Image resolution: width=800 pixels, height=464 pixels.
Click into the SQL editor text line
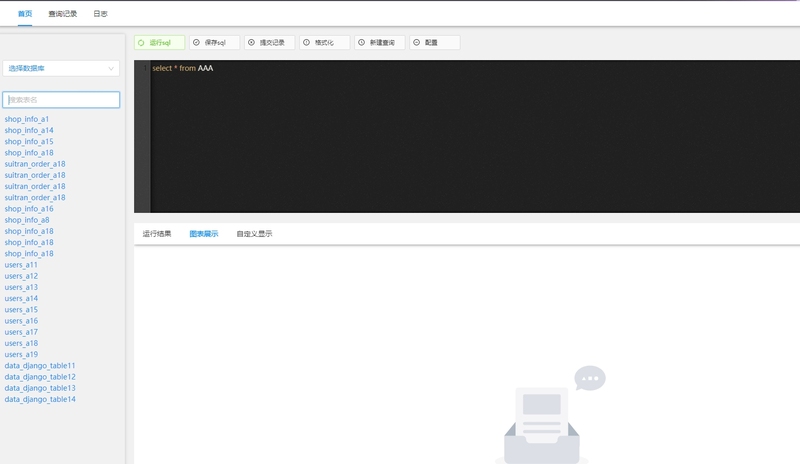click(183, 68)
